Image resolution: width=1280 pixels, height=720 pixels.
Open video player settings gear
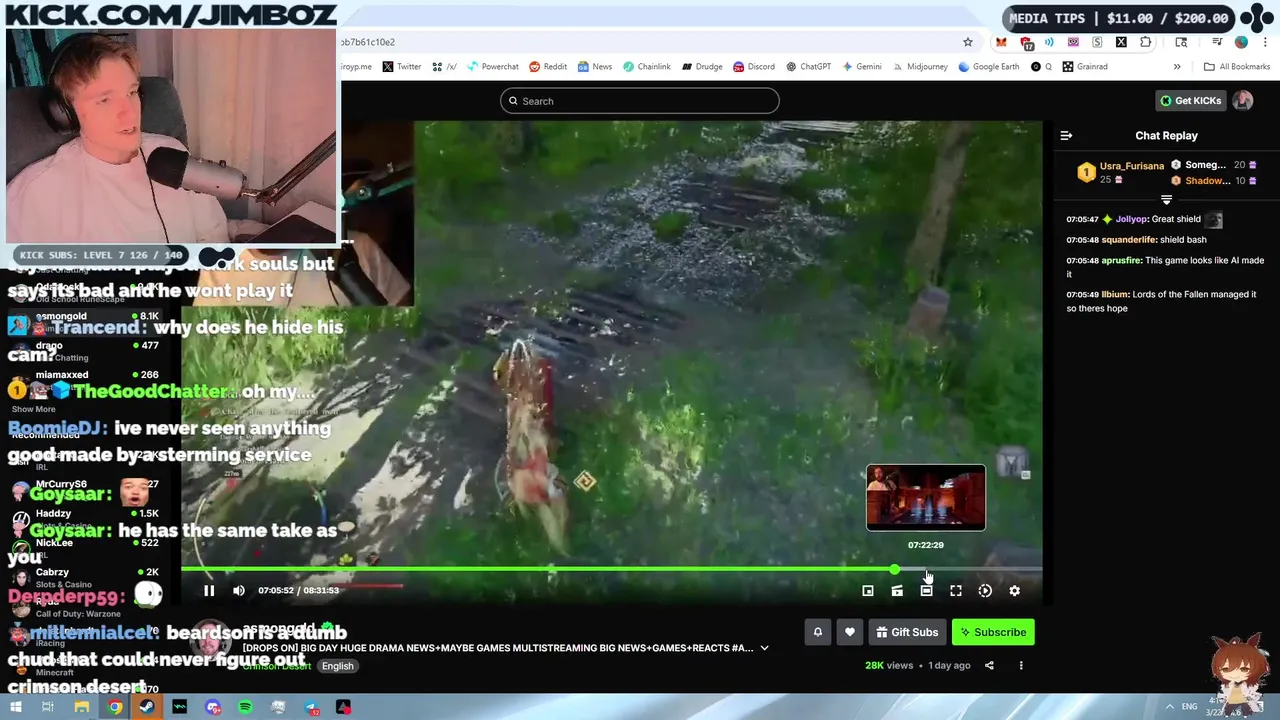coord(1014,591)
